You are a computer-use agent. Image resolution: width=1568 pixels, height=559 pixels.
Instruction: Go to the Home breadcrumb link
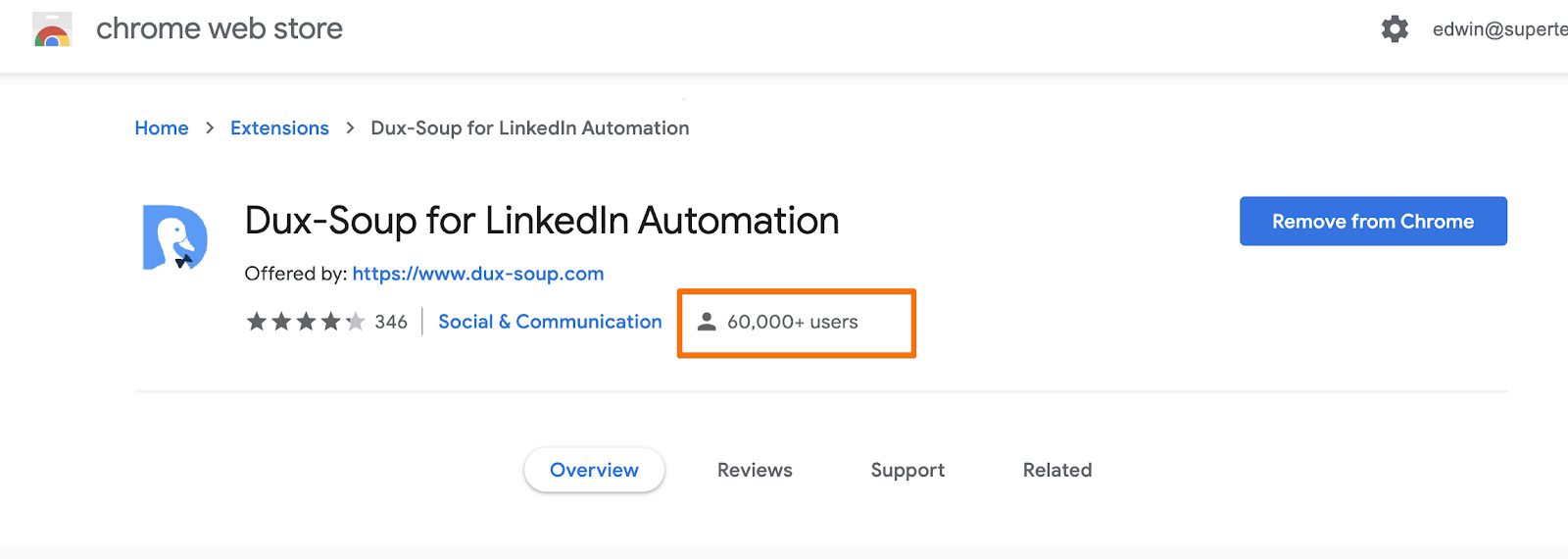[x=162, y=128]
